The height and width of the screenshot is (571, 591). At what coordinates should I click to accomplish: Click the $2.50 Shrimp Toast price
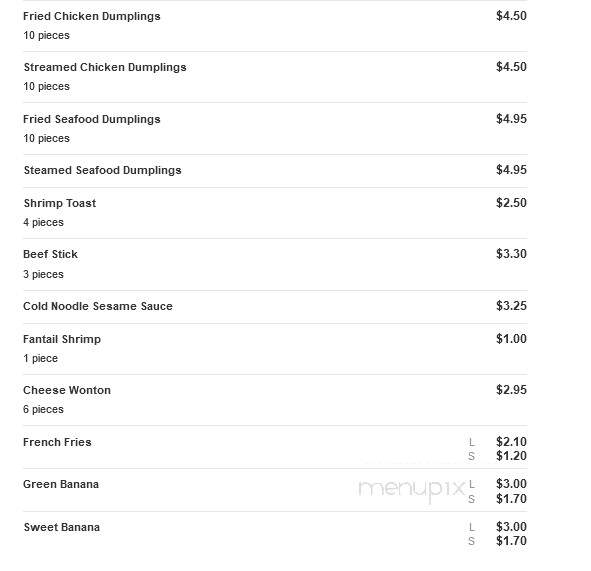point(511,203)
